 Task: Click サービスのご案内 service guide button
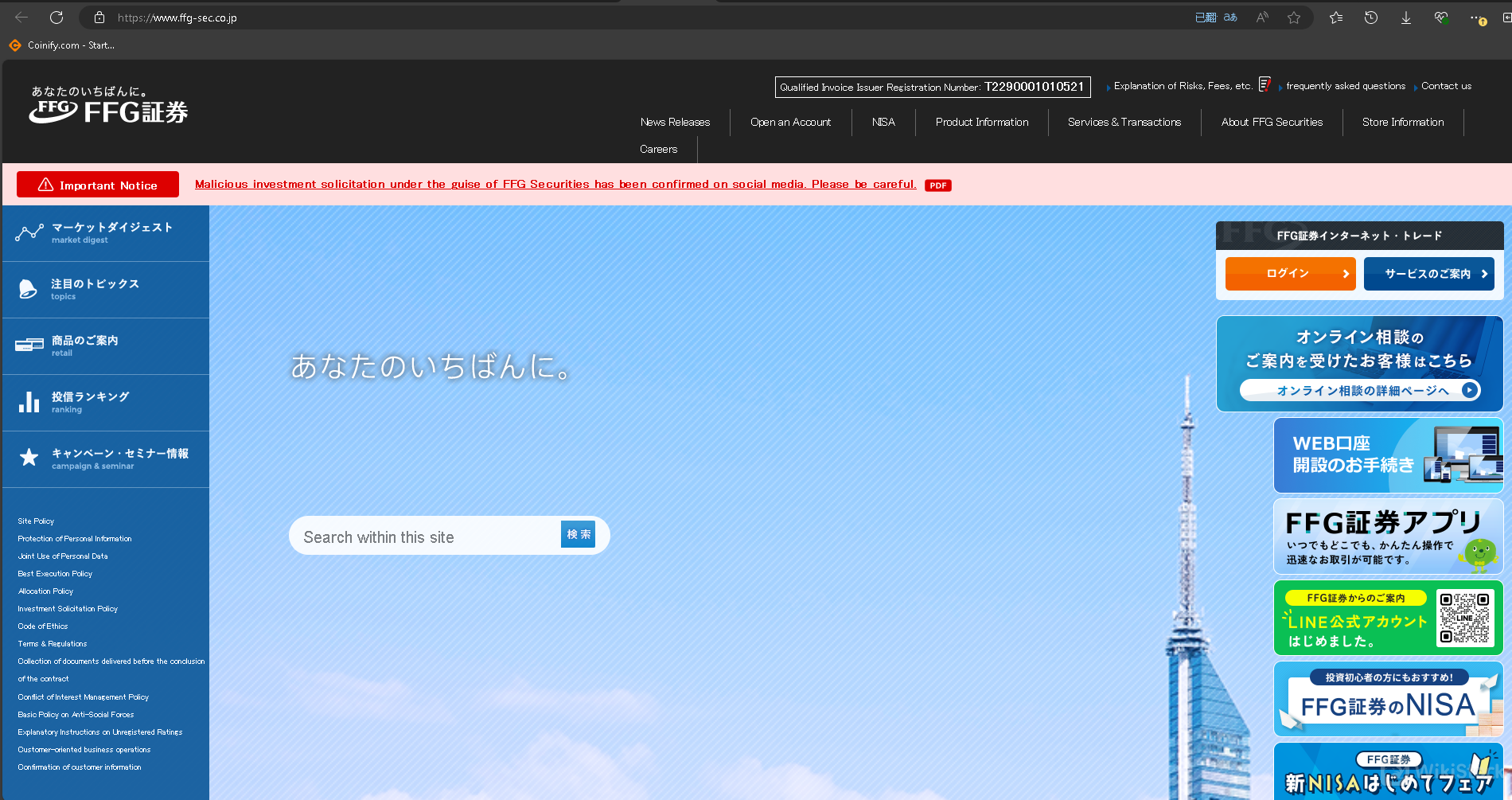pyautogui.click(x=1429, y=274)
